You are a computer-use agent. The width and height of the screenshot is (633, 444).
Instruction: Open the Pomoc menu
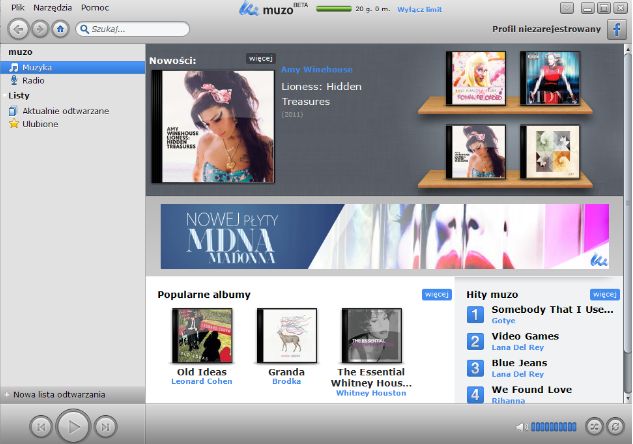click(95, 8)
